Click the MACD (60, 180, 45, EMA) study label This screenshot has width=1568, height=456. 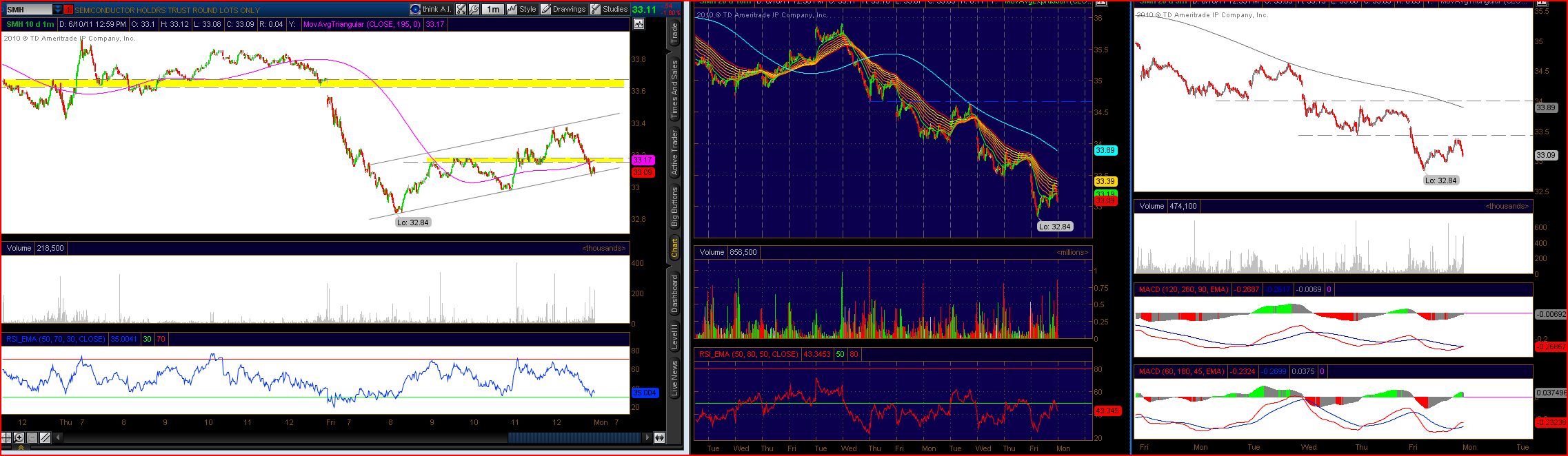1181,372
